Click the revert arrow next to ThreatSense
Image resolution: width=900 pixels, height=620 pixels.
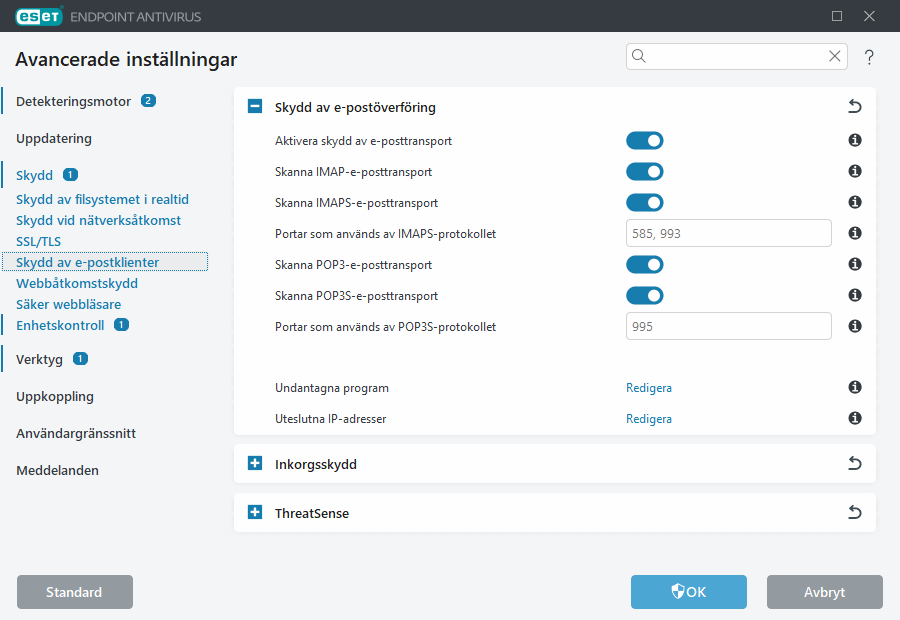click(x=854, y=511)
